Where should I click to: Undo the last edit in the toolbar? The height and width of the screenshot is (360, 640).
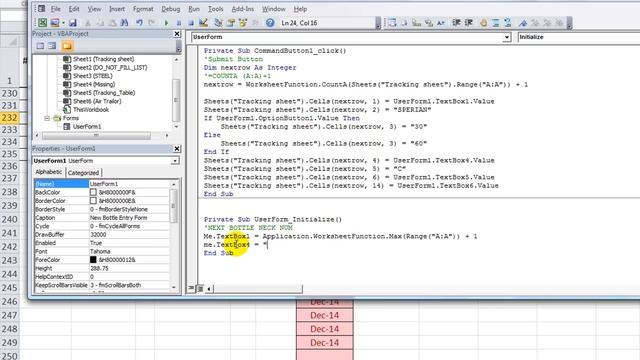click(x=139, y=23)
